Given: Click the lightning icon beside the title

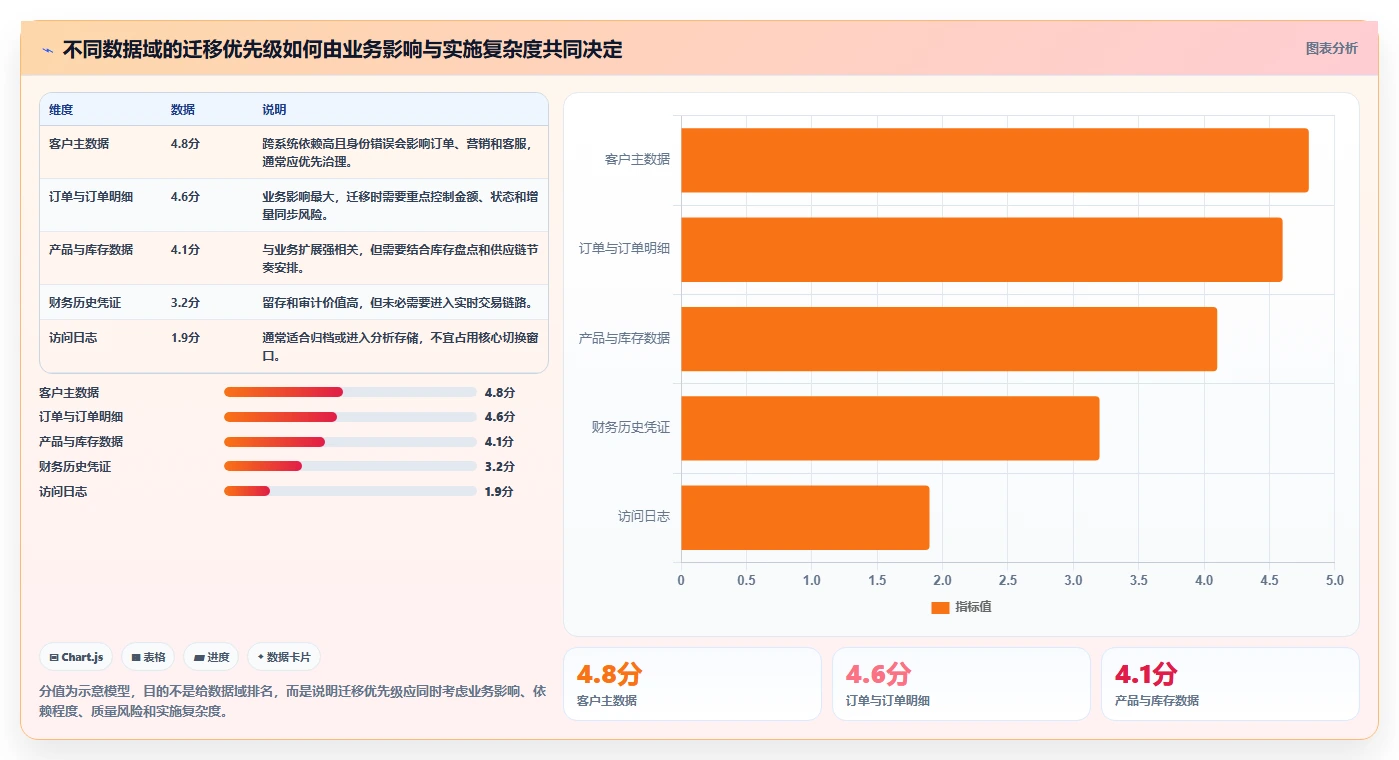Looking at the screenshot, I should coord(48,49).
